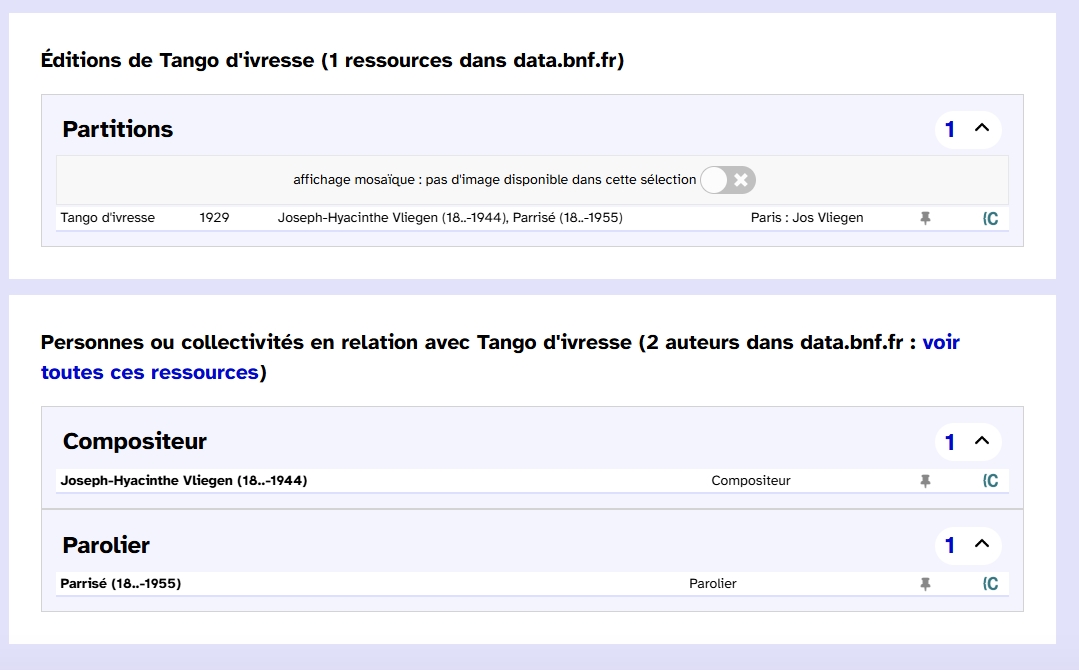This screenshot has width=1079, height=670.
Task: Collapse the Partitions section with chevron
Action: (x=981, y=129)
